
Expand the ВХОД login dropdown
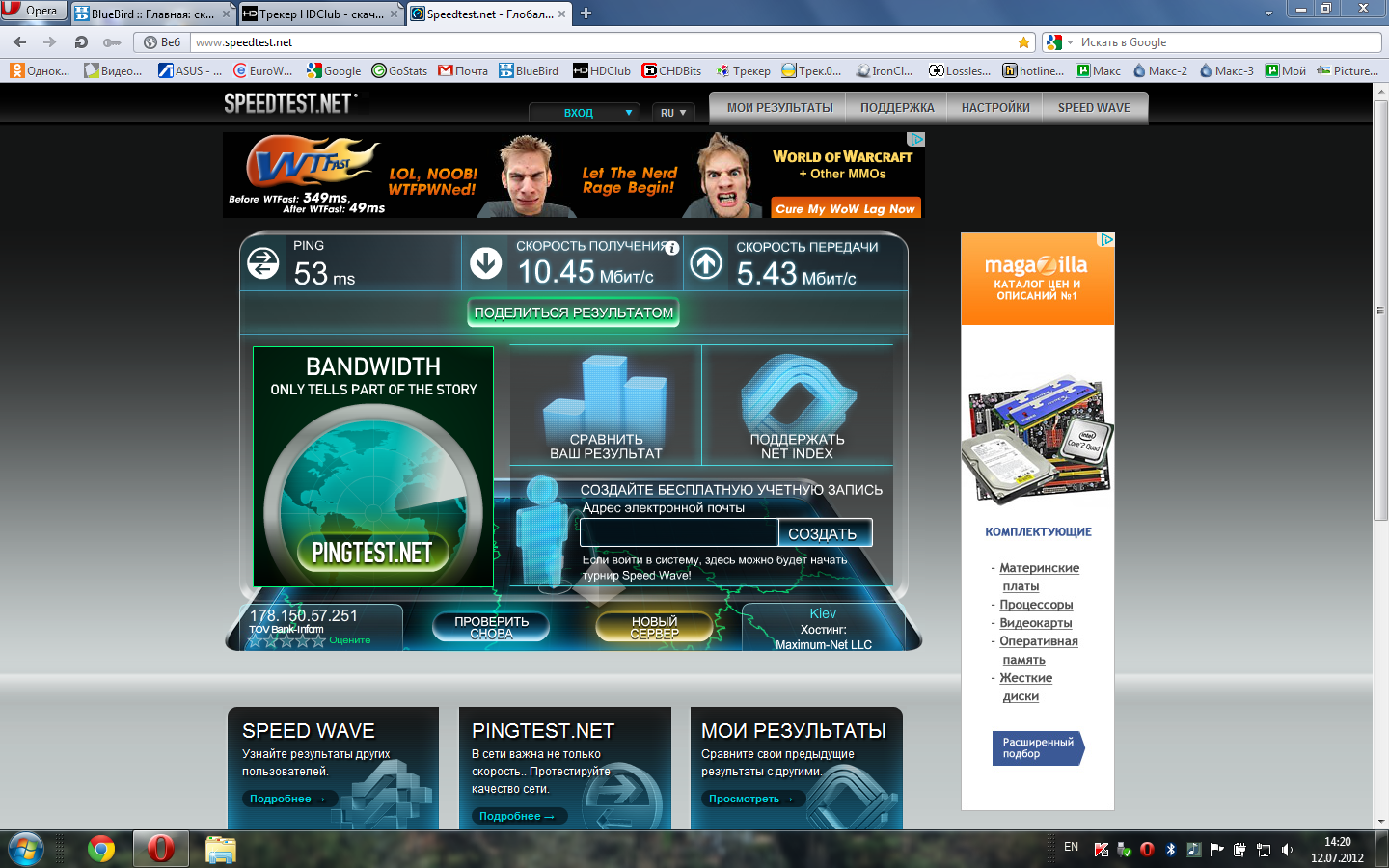coord(585,113)
